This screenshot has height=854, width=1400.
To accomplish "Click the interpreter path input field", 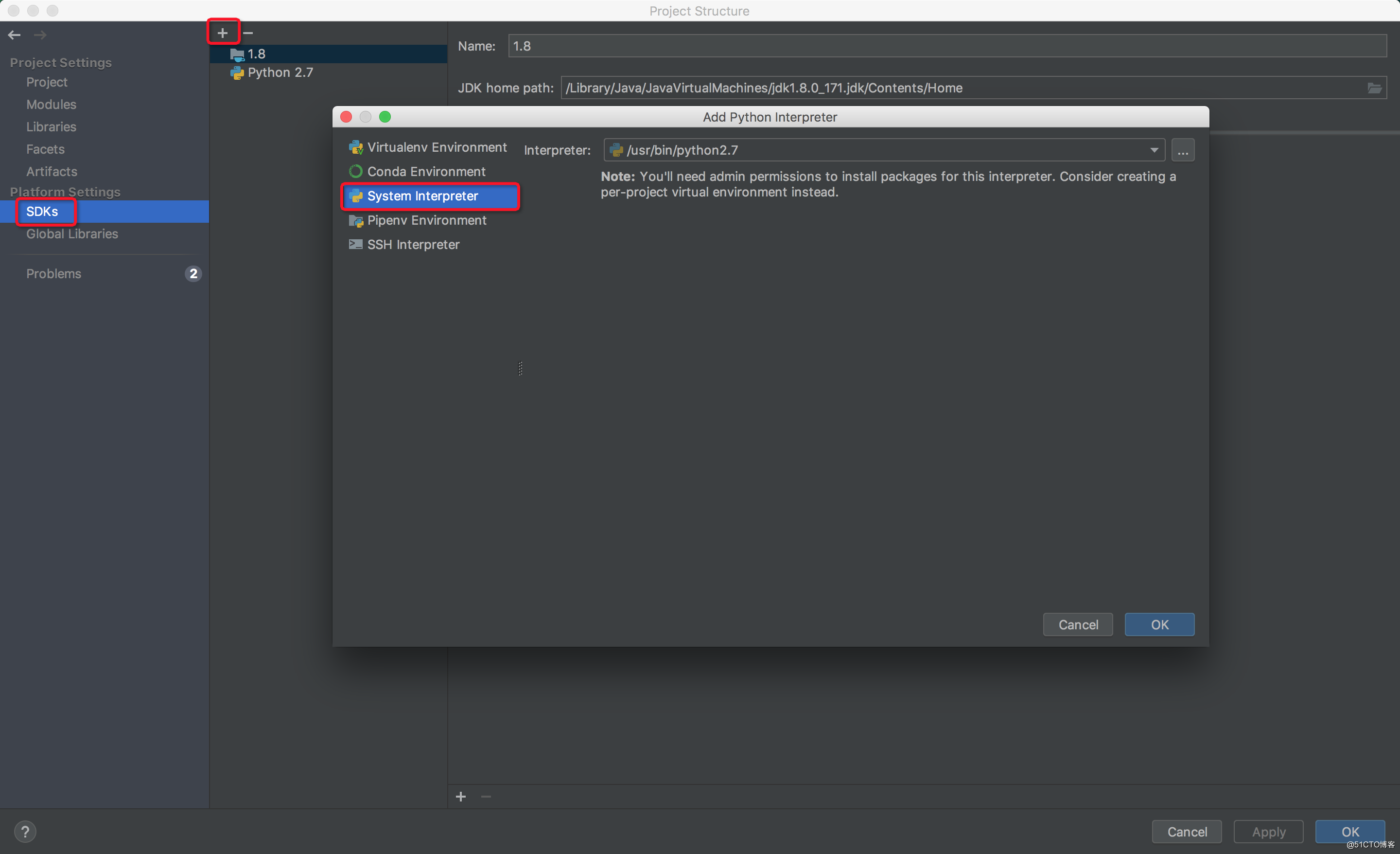I will click(880, 150).
